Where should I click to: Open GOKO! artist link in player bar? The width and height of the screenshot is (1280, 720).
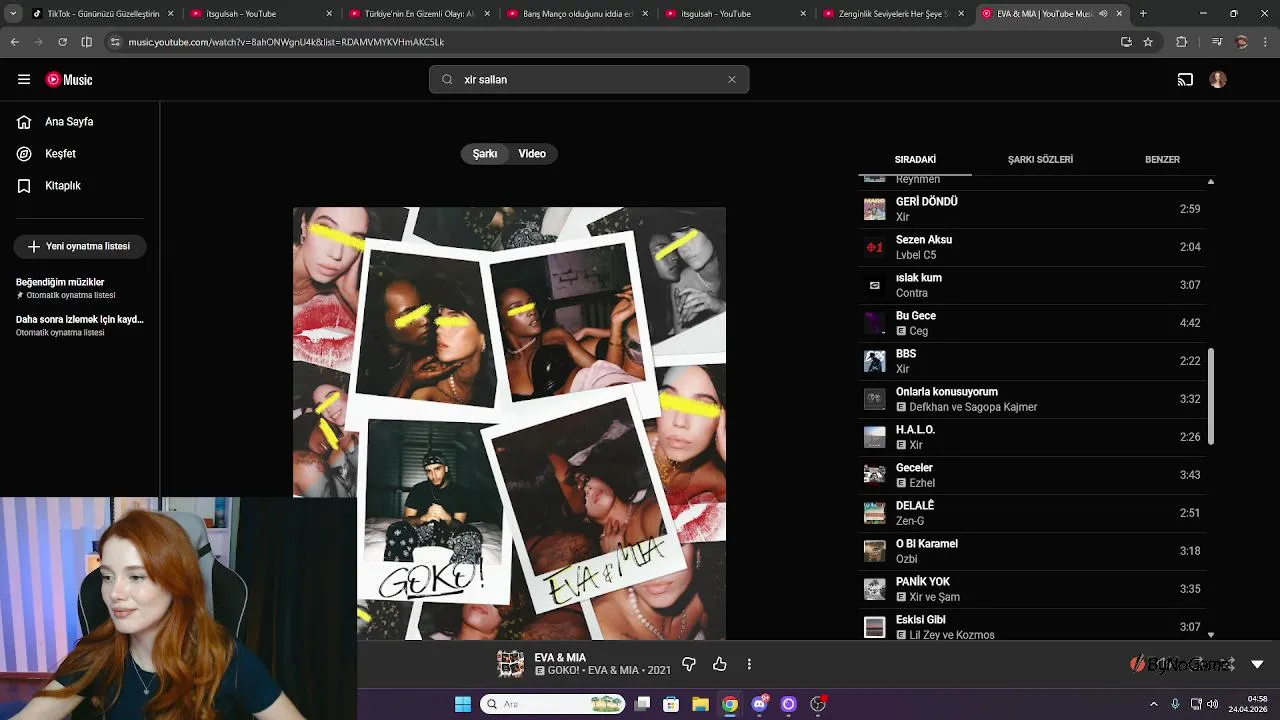click(x=565, y=671)
